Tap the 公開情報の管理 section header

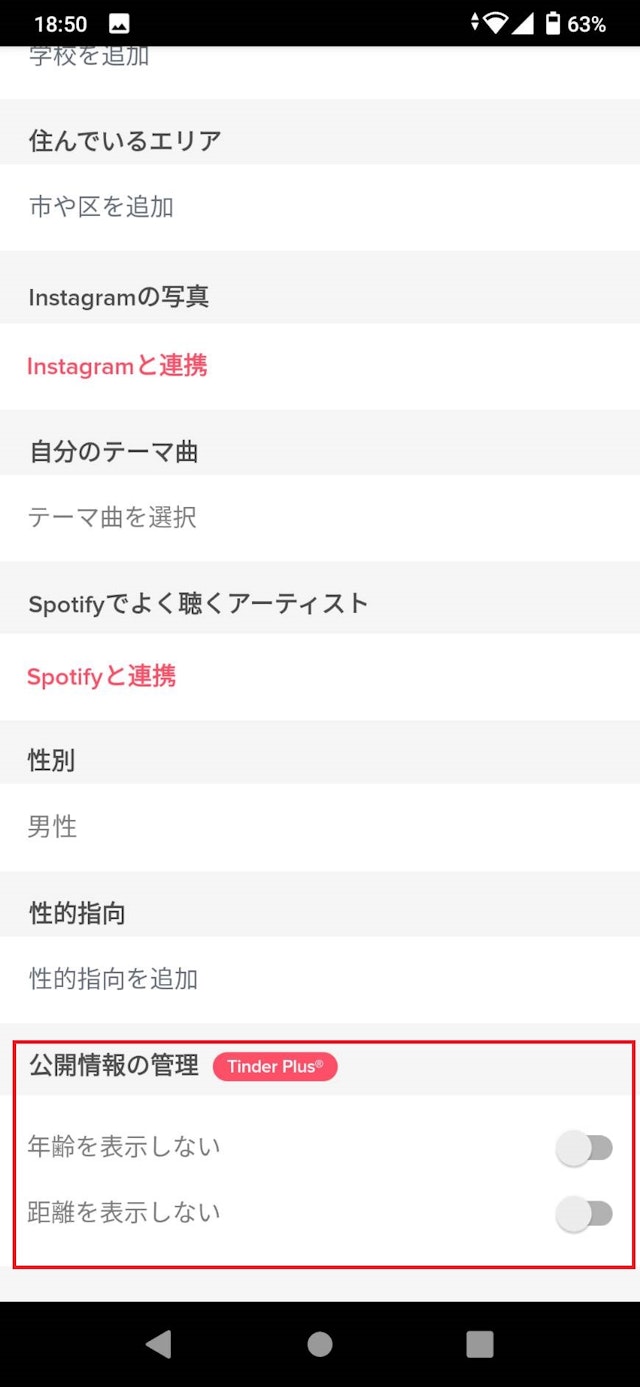pyautogui.click(x=114, y=1066)
